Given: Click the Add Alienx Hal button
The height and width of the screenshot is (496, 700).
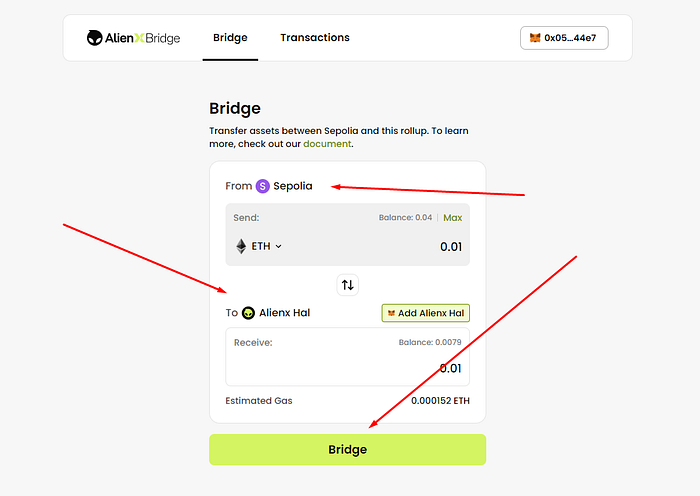Looking at the screenshot, I should pyautogui.click(x=425, y=313).
